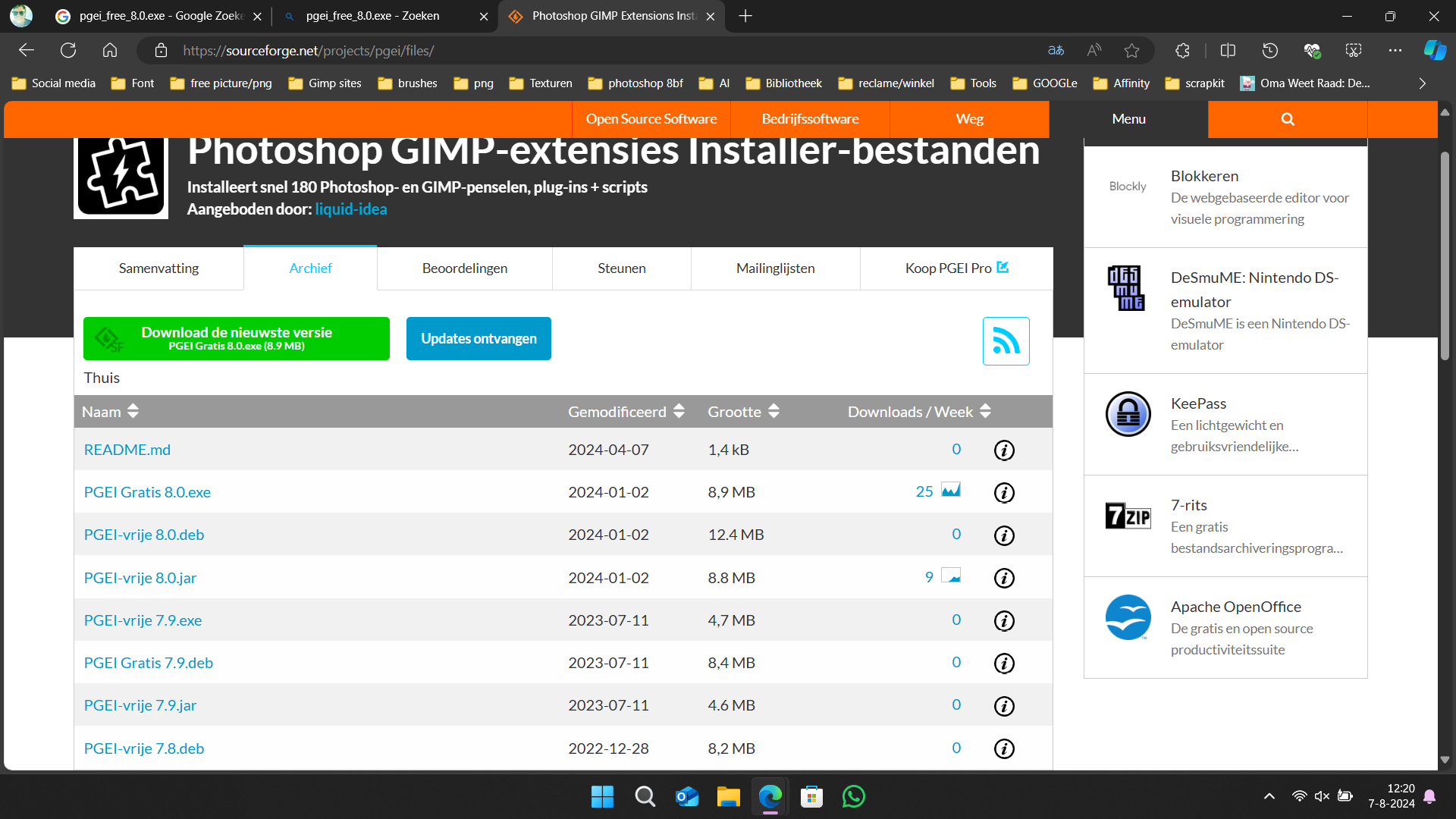Open browser history icon
Screen dimensions: 1456x819
[x=1269, y=51]
